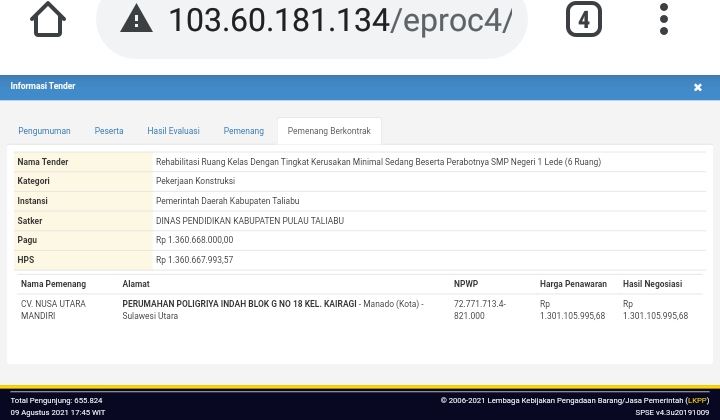
Task: Click the HPS row label
Action: (x=26, y=260)
